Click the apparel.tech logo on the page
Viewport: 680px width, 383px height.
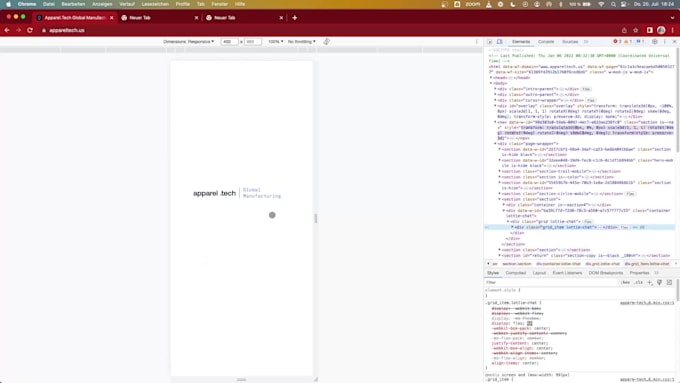coord(214,193)
